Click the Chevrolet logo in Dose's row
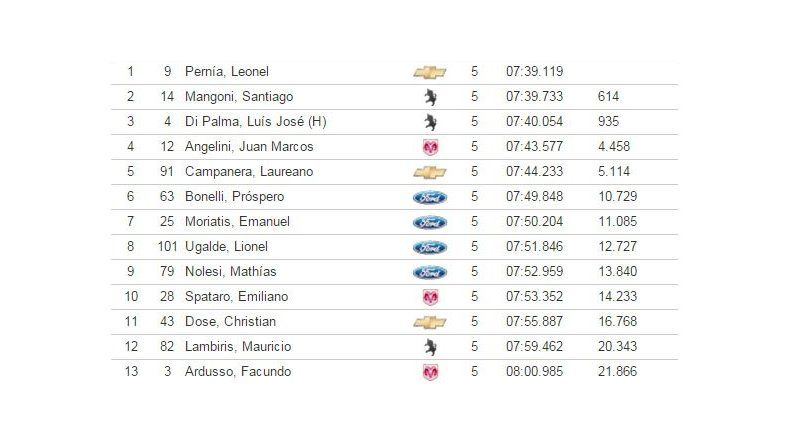Screen dimensions: 790x444 (429, 322)
